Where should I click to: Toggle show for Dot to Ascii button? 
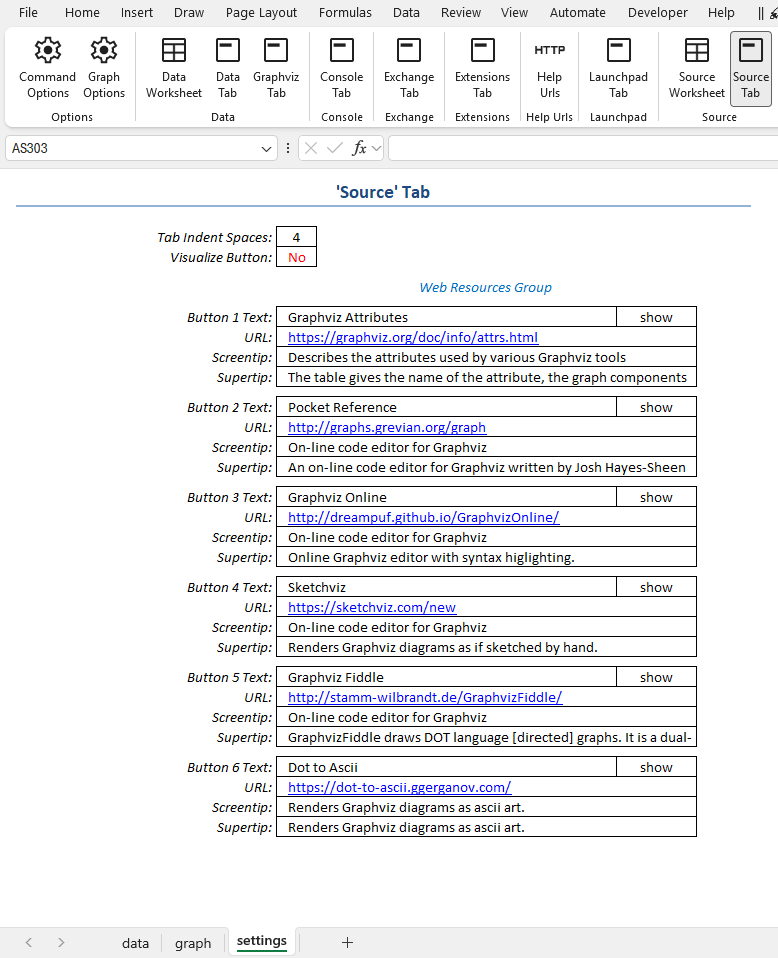(656, 767)
